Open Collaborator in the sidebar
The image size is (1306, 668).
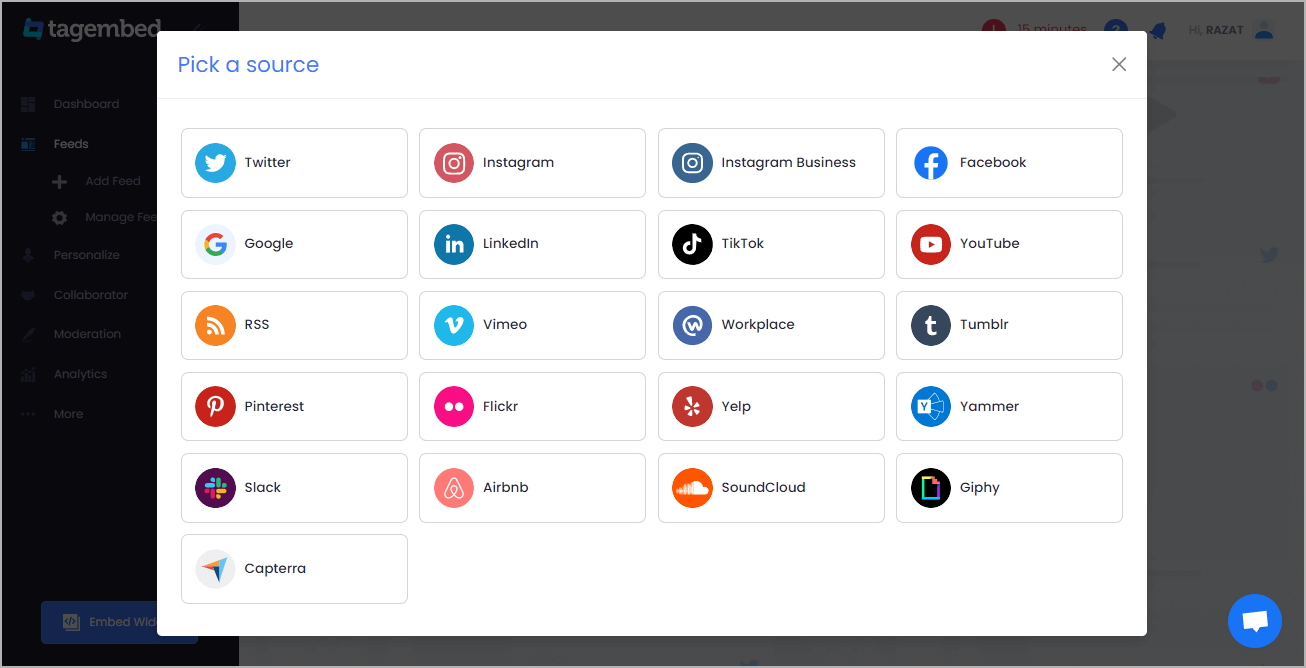(x=90, y=295)
